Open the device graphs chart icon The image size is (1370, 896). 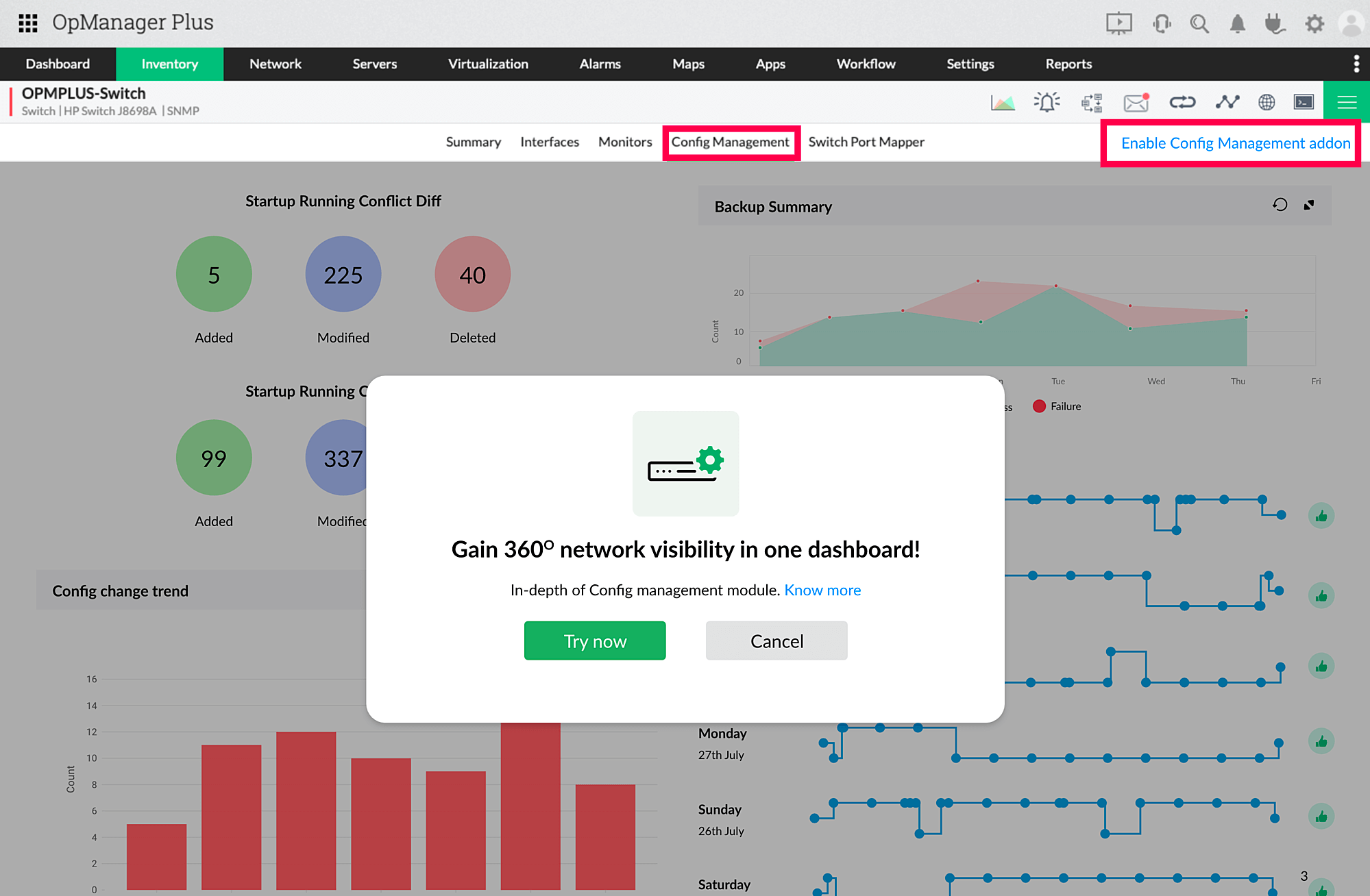click(1003, 103)
